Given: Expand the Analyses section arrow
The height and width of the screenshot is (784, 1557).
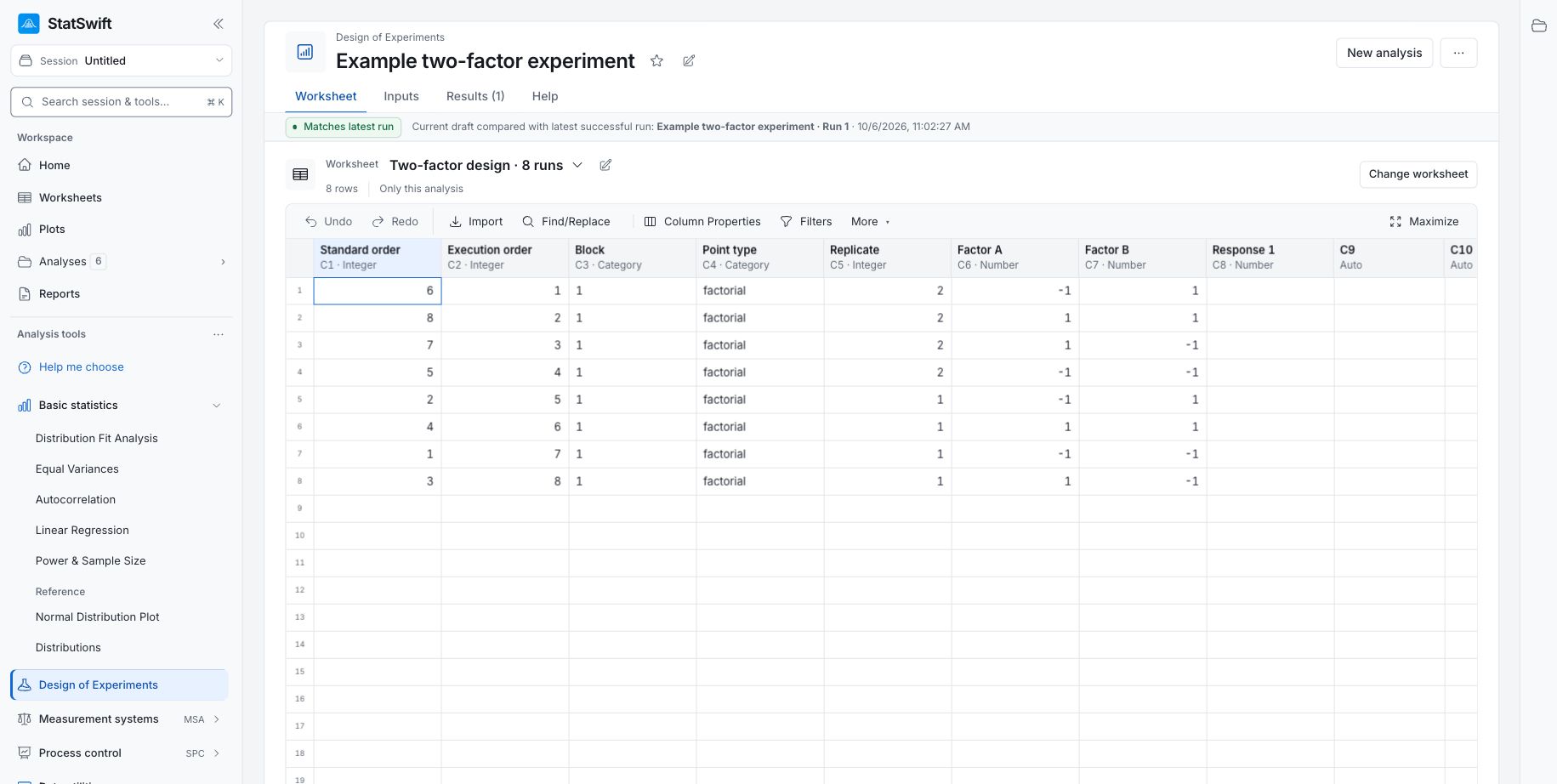Looking at the screenshot, I should 223,262.
